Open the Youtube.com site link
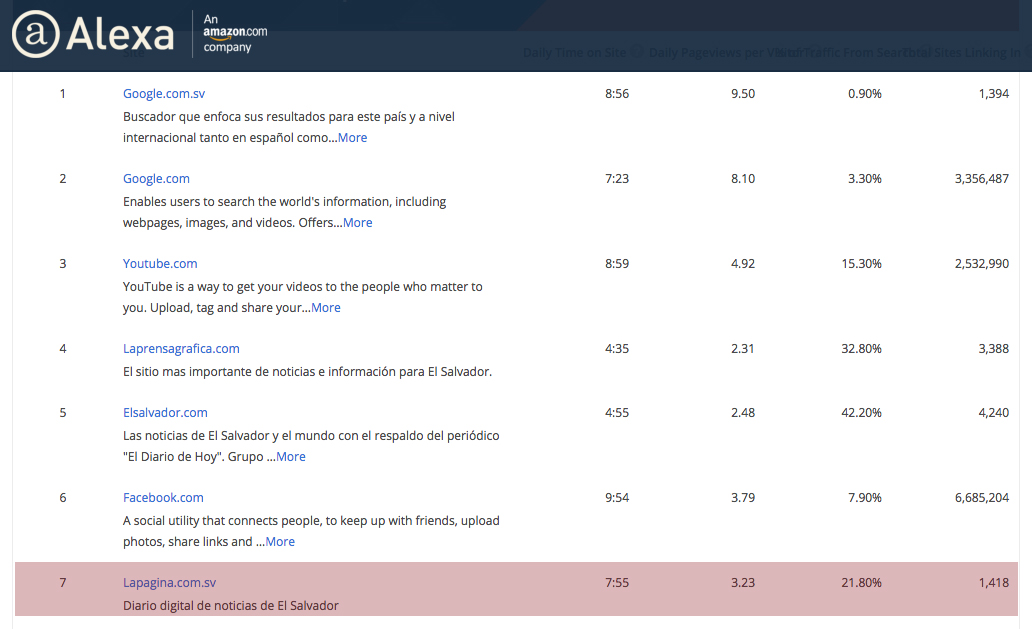 pos(160,264)
